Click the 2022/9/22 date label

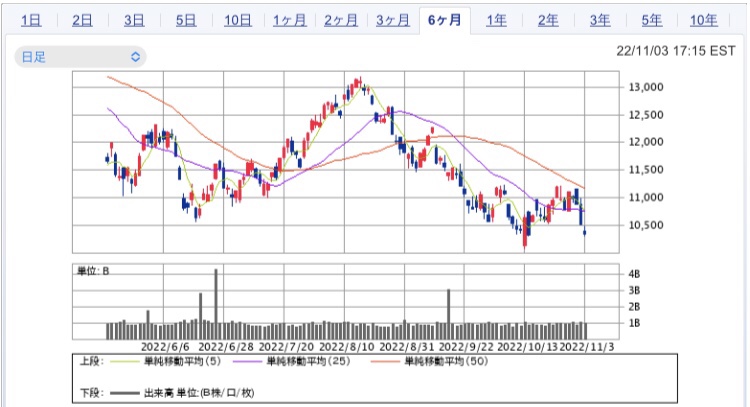click(x=466, y=347)
